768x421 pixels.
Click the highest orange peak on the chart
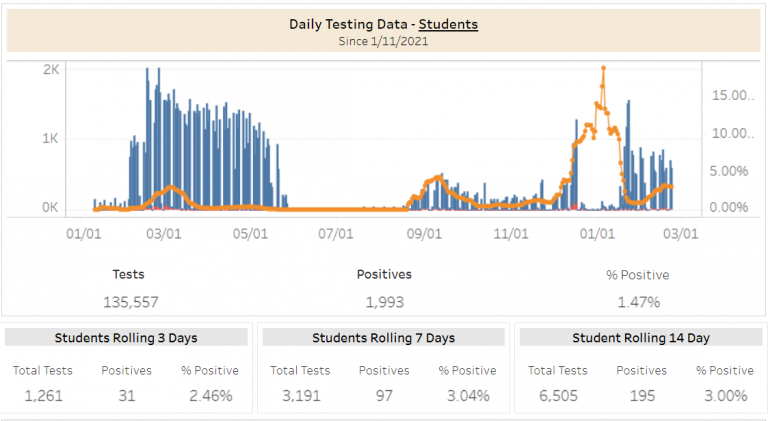603,68
